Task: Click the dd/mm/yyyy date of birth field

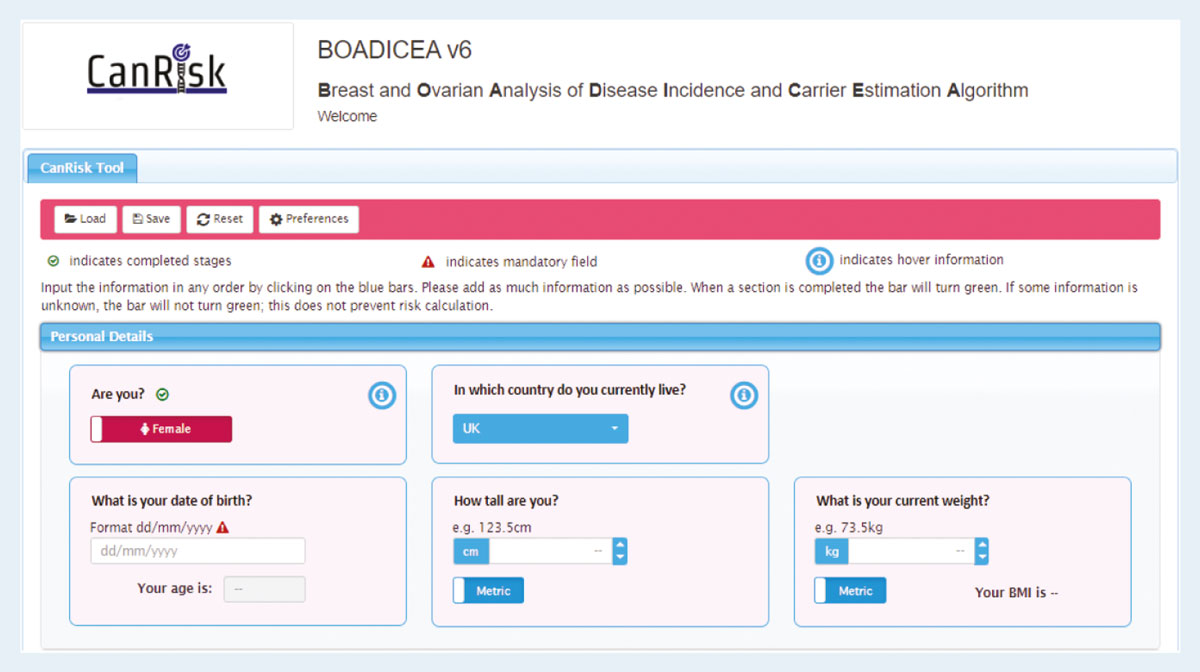Action: [x=198, y=551]
